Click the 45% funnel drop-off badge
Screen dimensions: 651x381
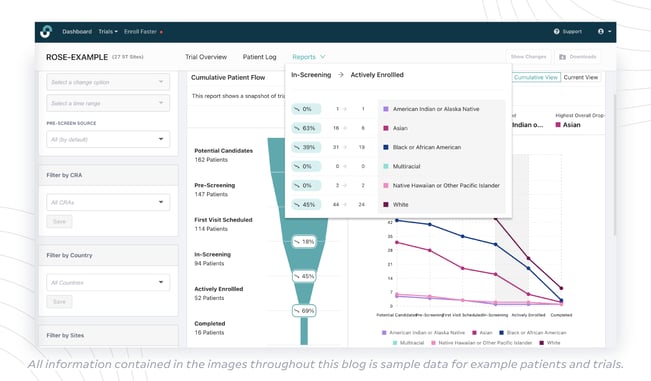[x=304, y=276]
